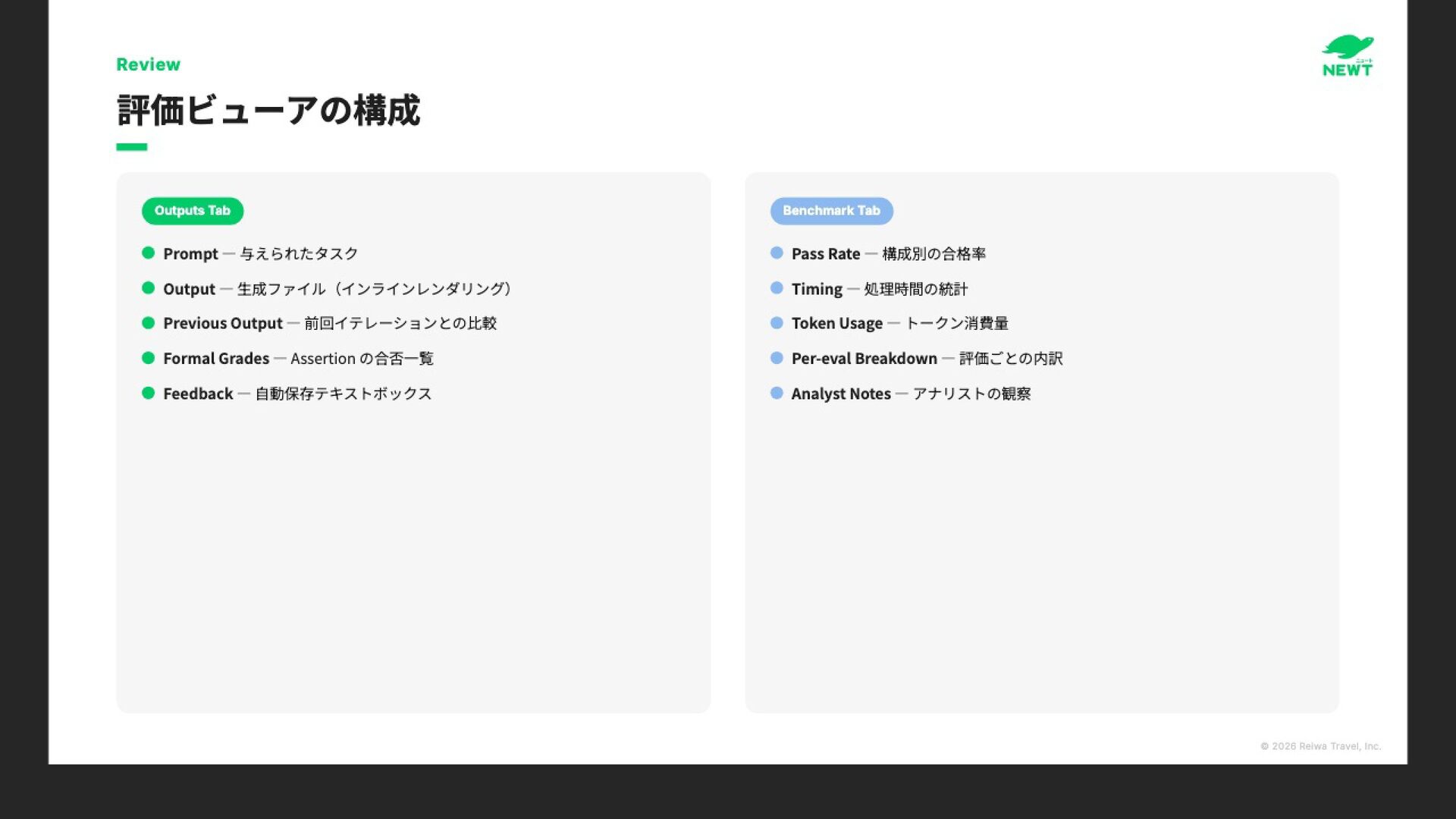Click the slide title 評価ビューアの構成
The image size is (1456, 819).
point(268,111)
